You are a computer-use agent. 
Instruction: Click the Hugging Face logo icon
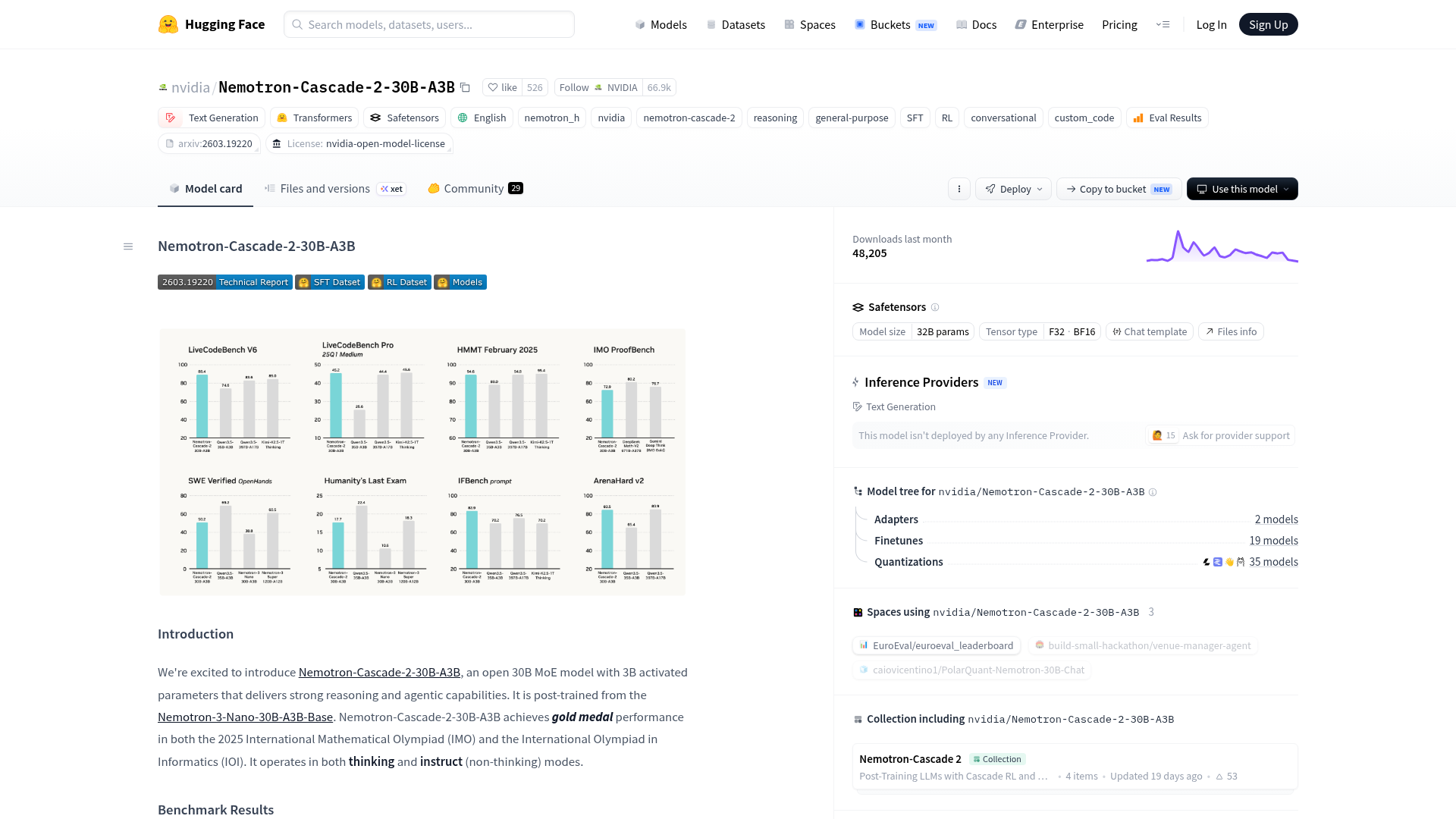click(x=168, y=24)
